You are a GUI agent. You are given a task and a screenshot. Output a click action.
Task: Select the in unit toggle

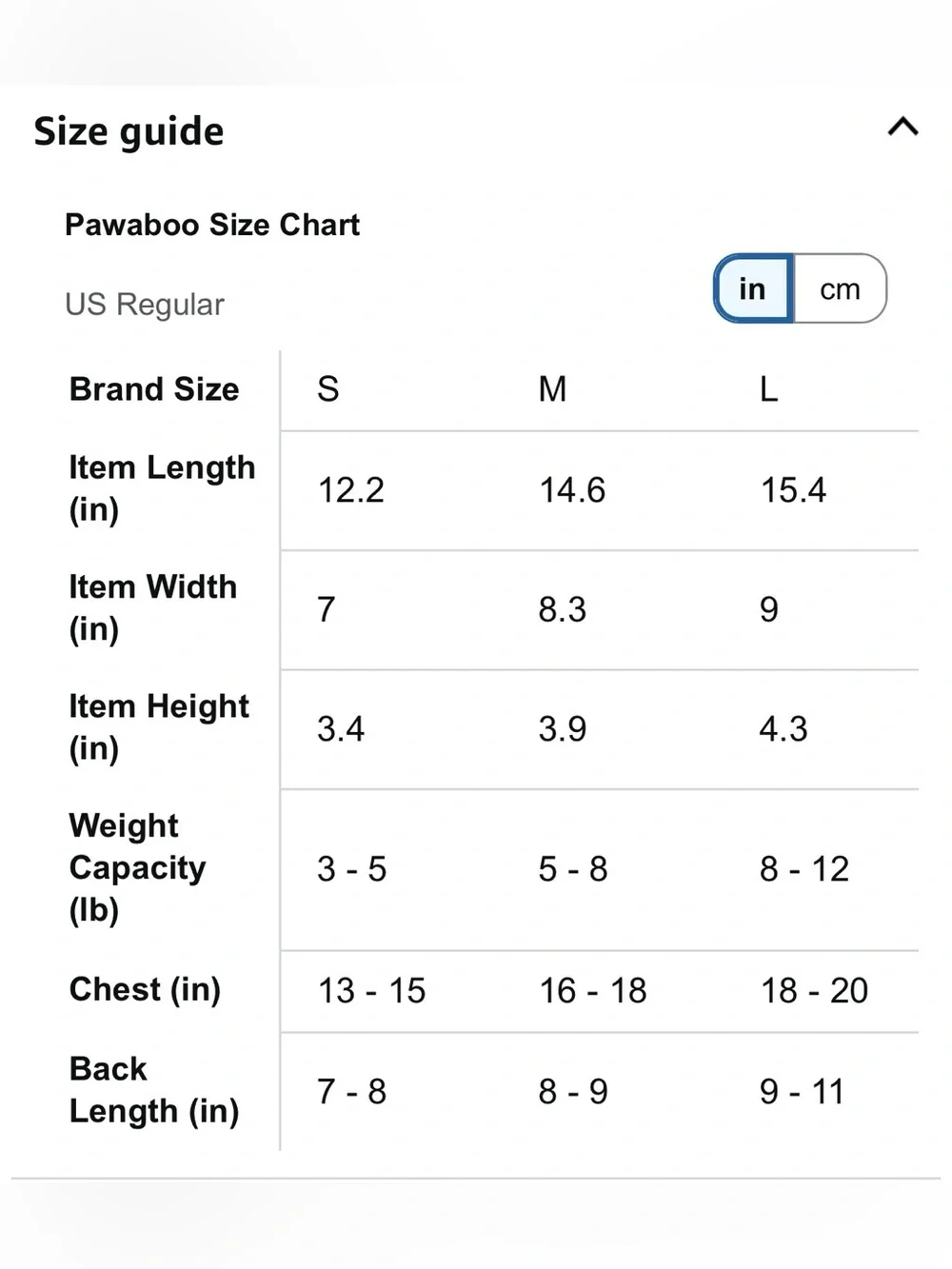coord(753,288)
